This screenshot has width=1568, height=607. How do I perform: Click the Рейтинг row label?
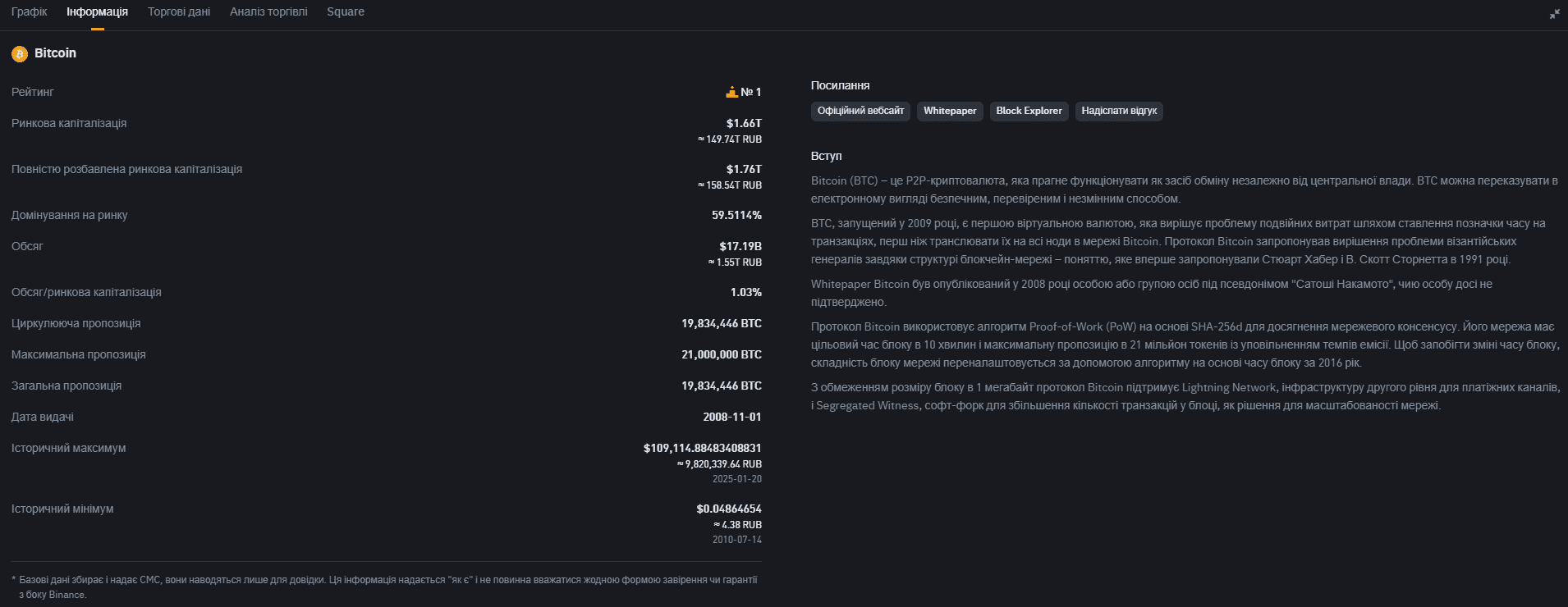(x=33, y=92)
